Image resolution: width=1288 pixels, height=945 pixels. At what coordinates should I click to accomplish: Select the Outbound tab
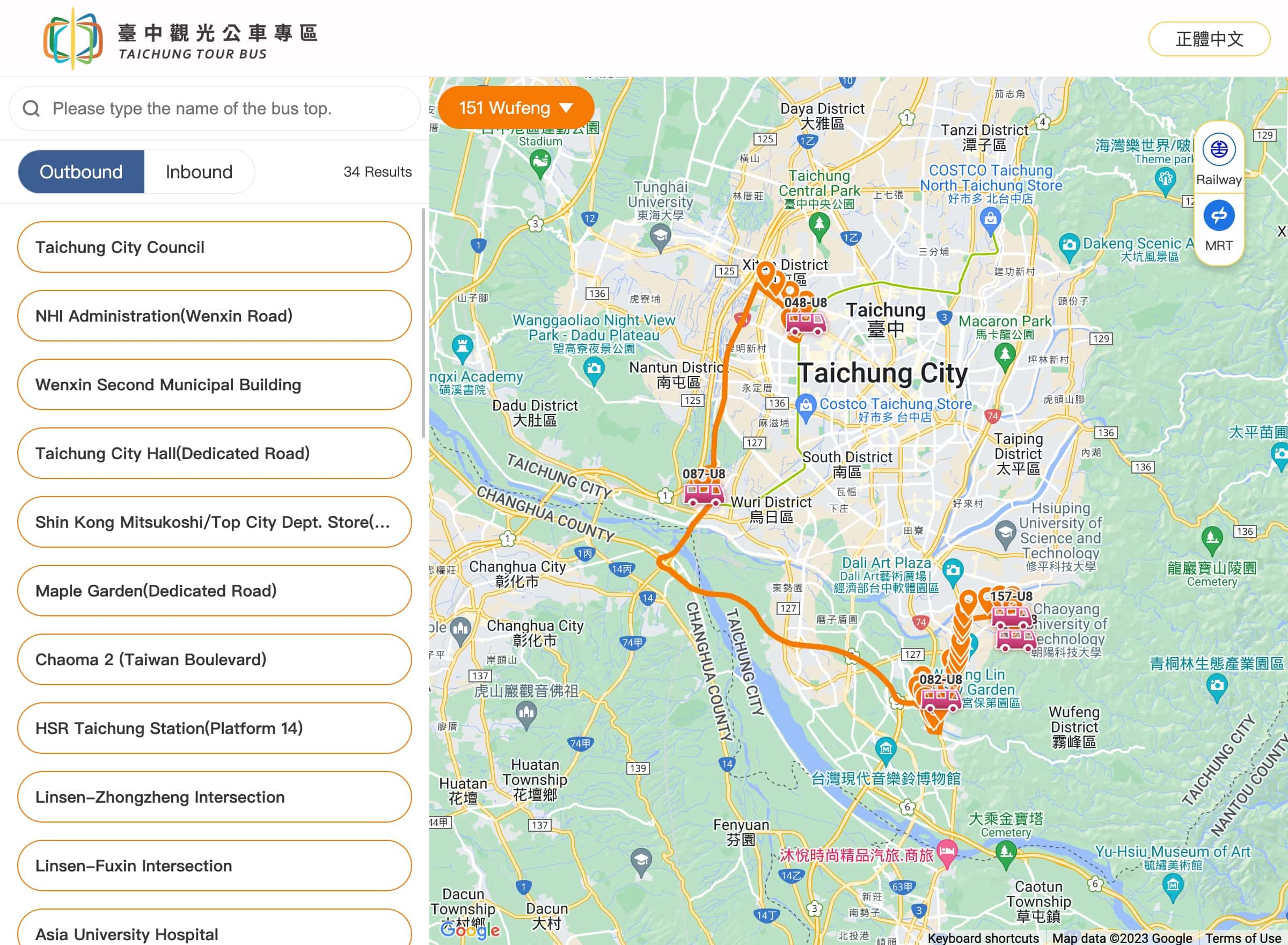pos(80,171)
